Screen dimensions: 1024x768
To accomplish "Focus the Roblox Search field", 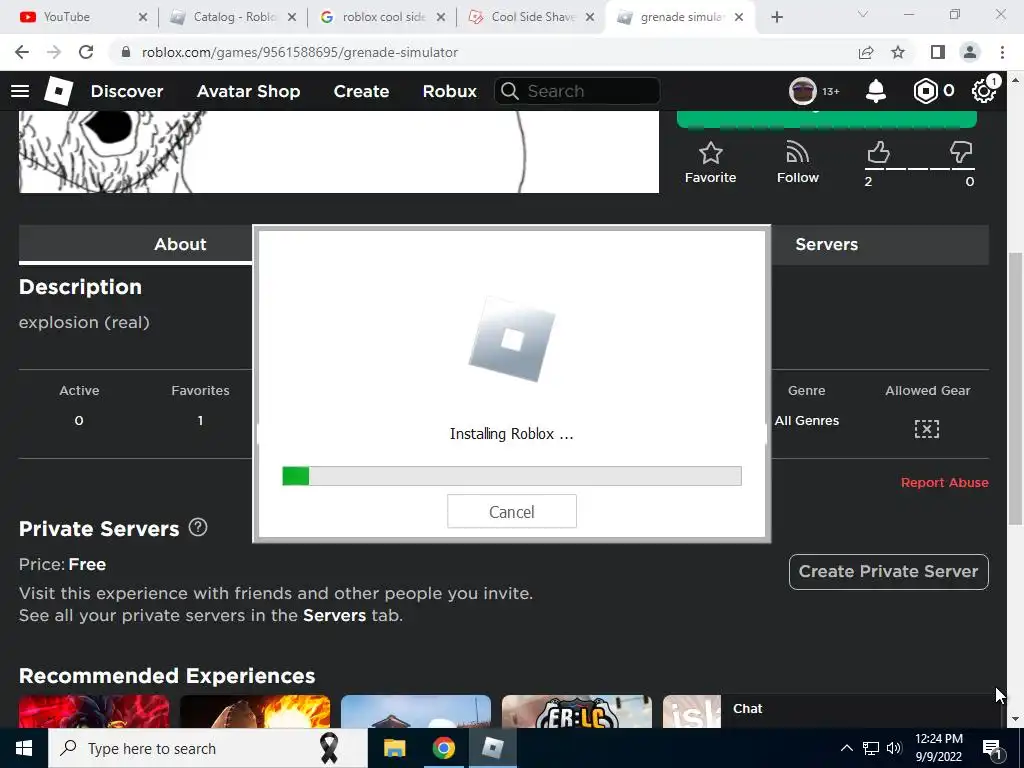I will [x=577, y=91].
